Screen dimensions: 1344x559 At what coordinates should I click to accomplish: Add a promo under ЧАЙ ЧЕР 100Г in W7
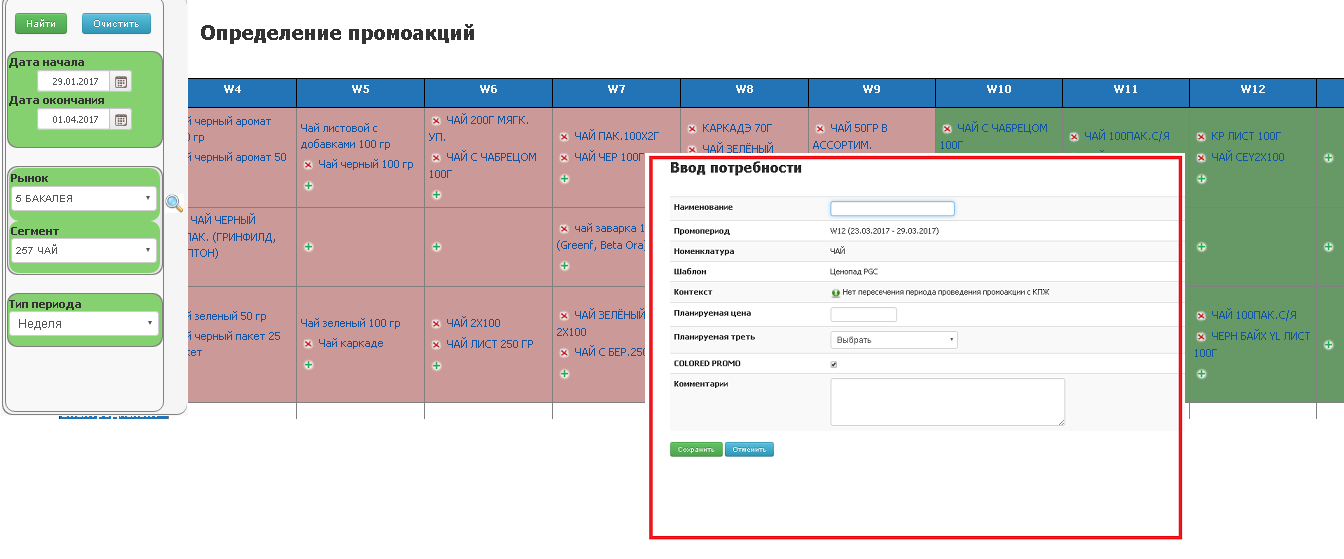564,179
